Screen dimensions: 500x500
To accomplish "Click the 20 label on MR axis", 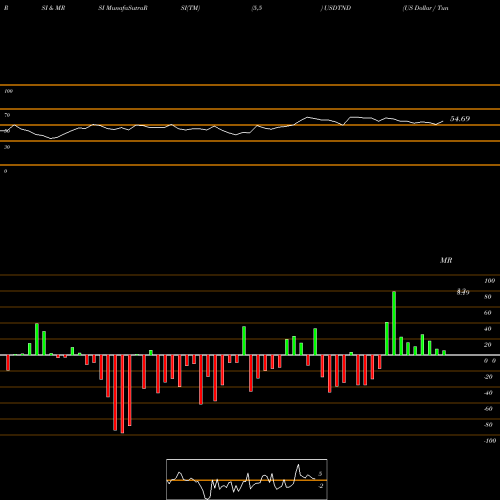I will (488, 345).
